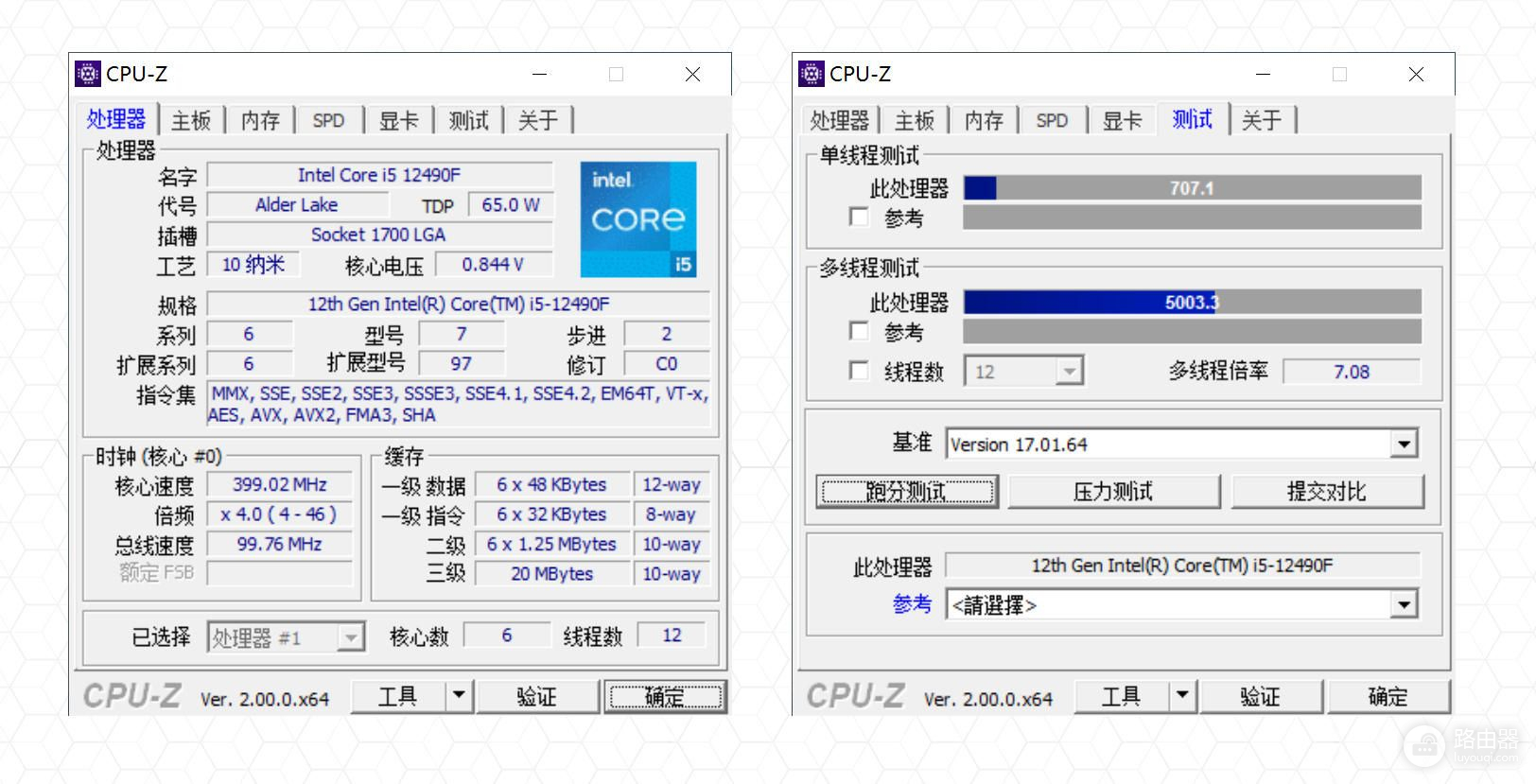Click 确定 button in left window
The width and height of the screenshot is (1536, 784).
point(665,697)
